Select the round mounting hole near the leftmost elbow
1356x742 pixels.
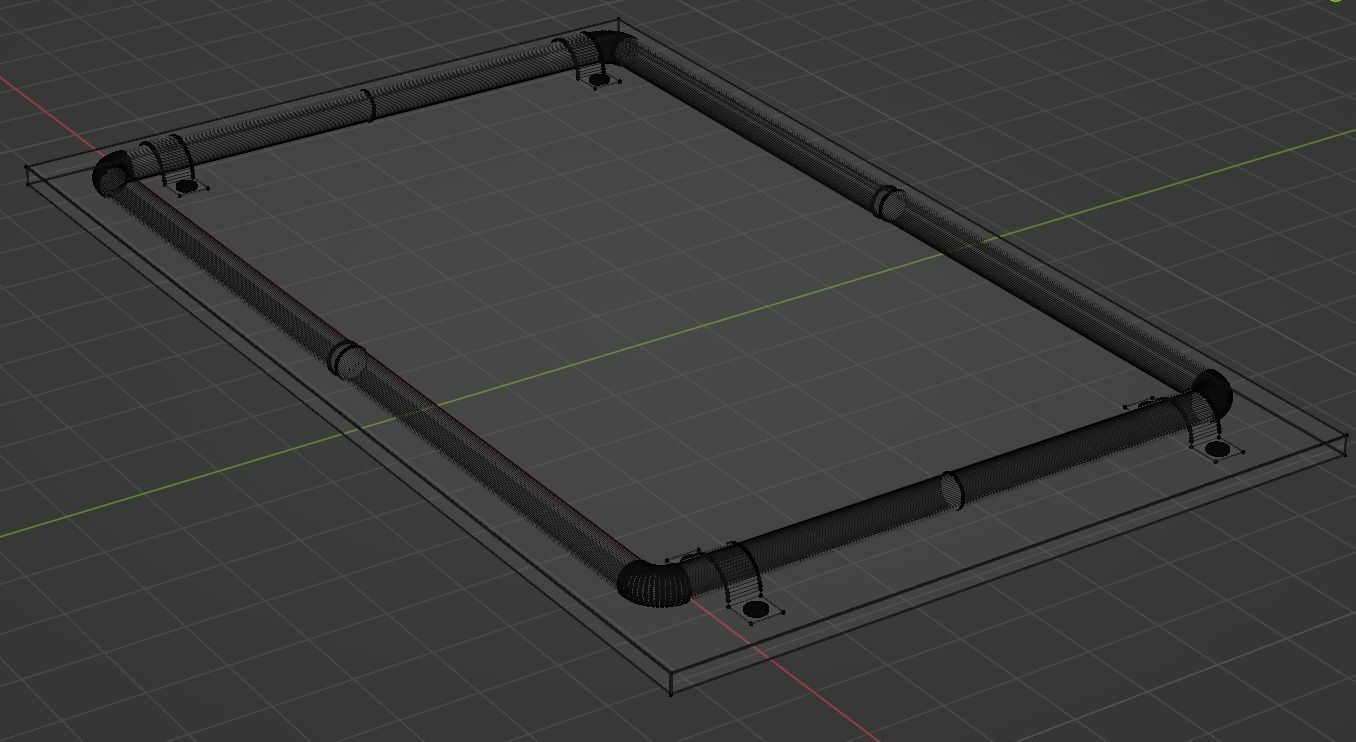pyautogui.click(x=186, y=185)
